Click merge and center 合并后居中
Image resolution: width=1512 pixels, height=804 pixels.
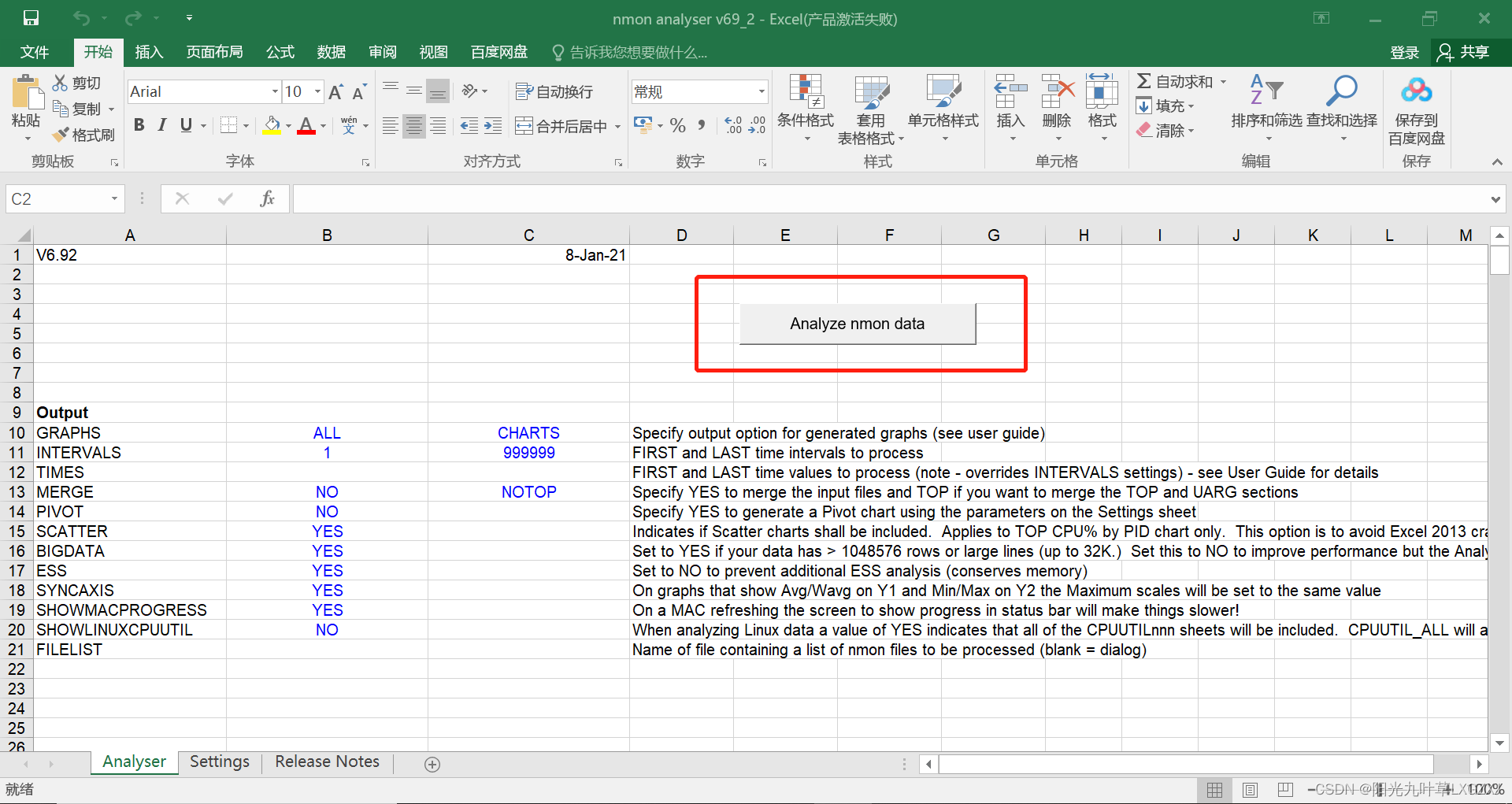point(561,126)
